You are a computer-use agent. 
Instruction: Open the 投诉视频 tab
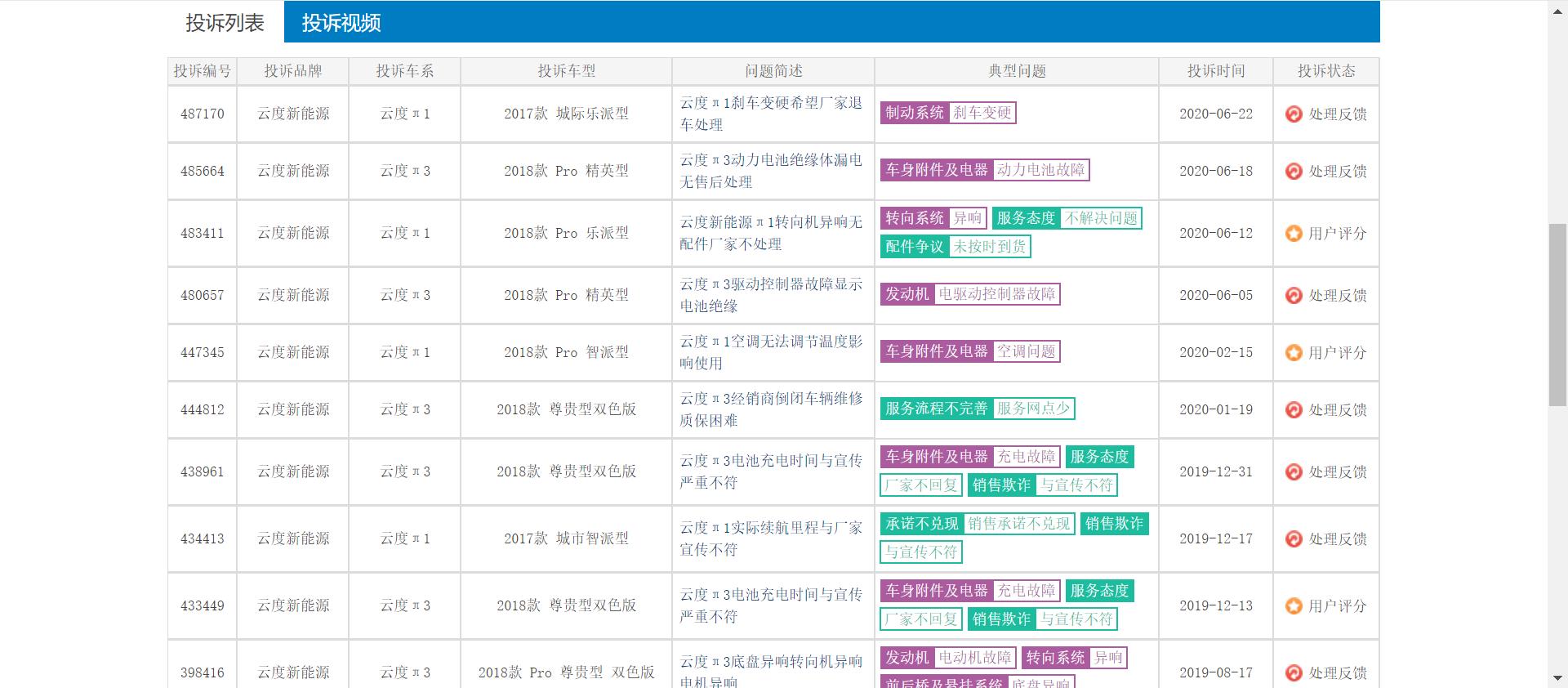click(341, 23)
